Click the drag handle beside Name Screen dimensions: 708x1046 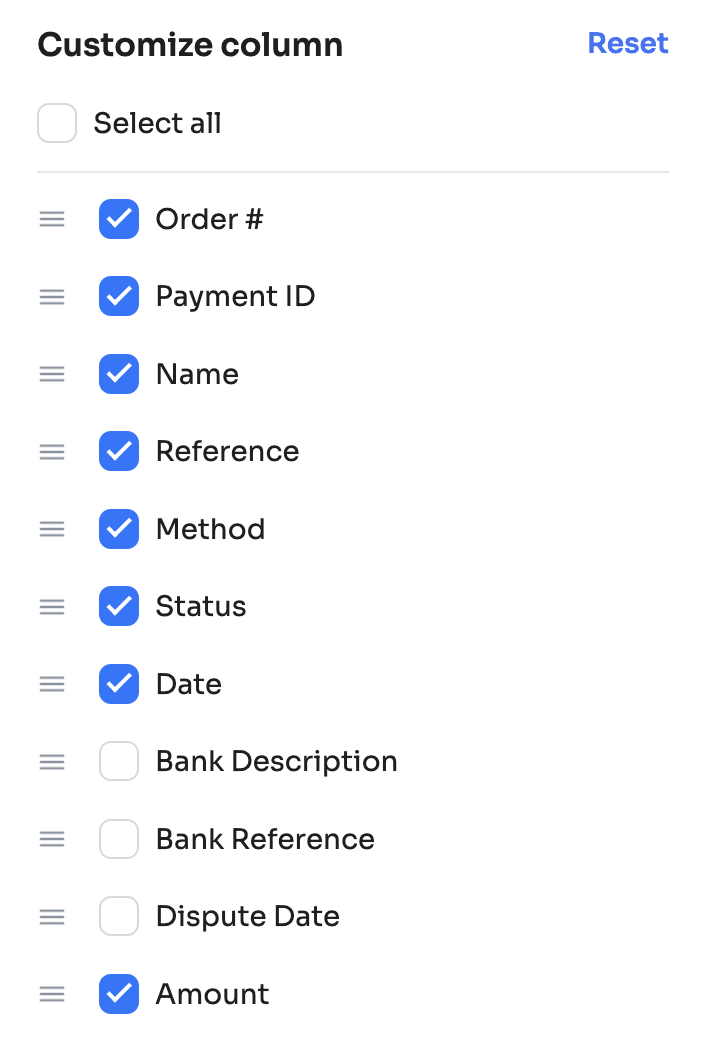(x=52, y=374)
